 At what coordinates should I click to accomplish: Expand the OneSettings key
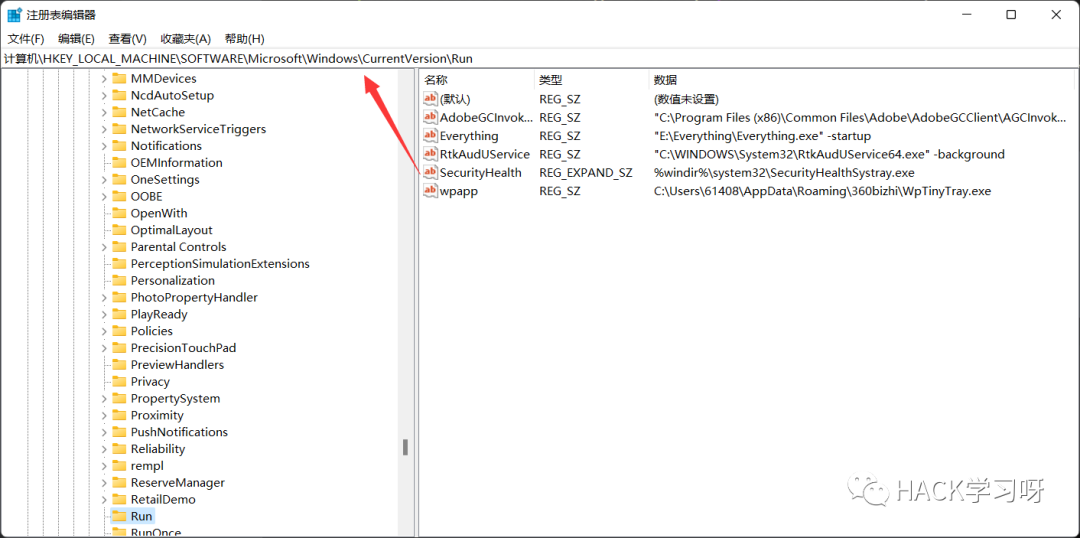tap(104, 180)
